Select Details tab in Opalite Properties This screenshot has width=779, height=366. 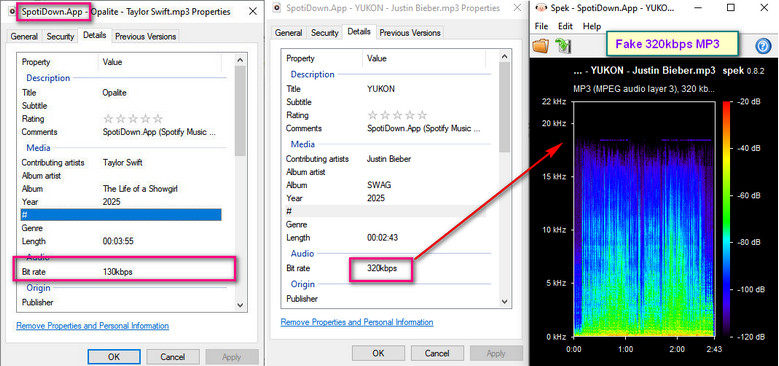coord(94,35)
